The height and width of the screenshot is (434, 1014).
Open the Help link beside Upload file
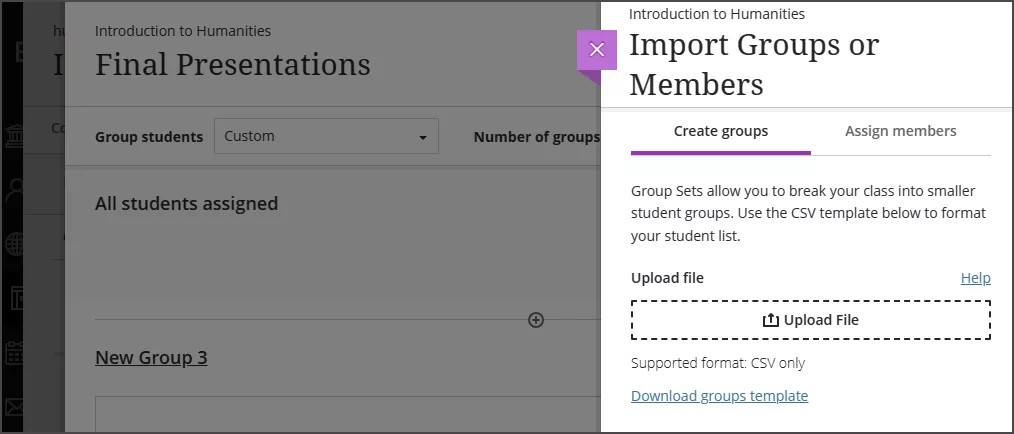click(x=975, y=278)
